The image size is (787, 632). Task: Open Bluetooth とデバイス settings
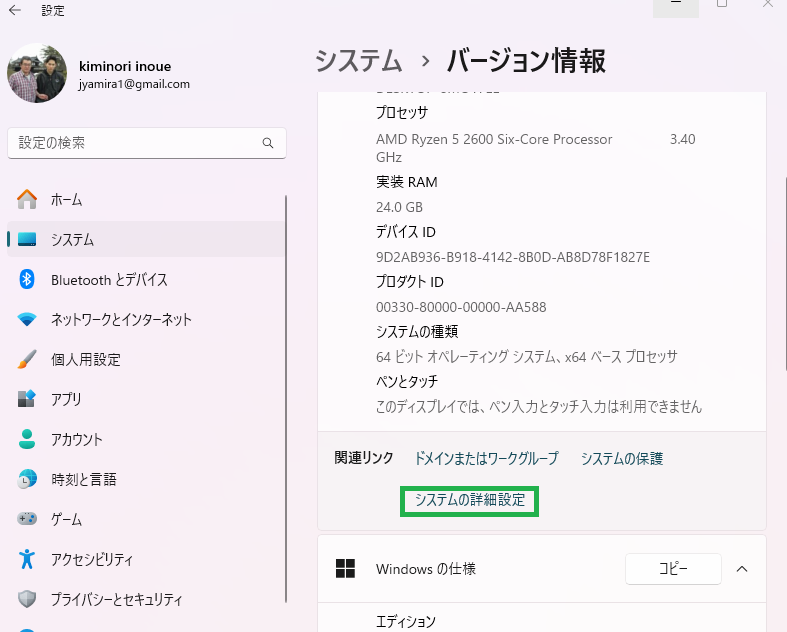pos(147,279)
